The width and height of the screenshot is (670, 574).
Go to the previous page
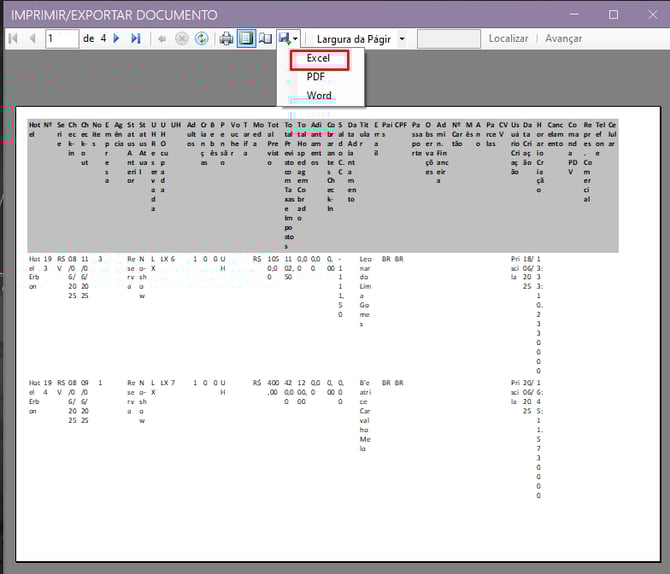click(32, 38)
